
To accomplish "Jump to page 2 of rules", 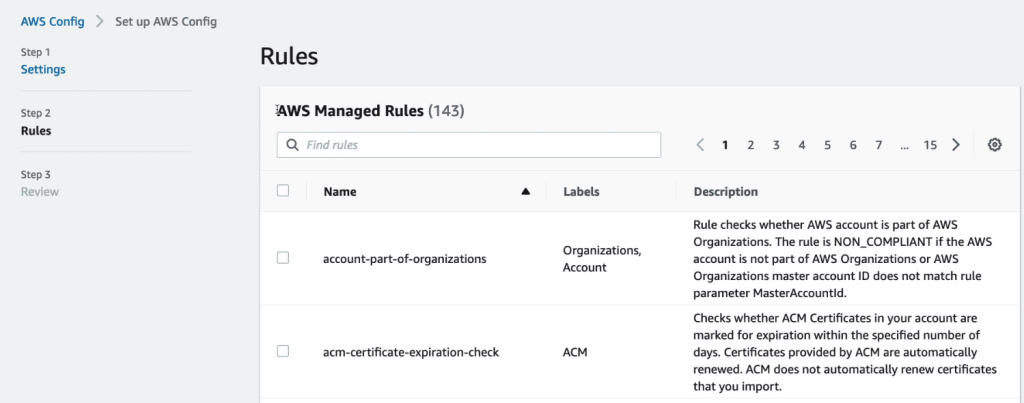I will tap(750, 145).
